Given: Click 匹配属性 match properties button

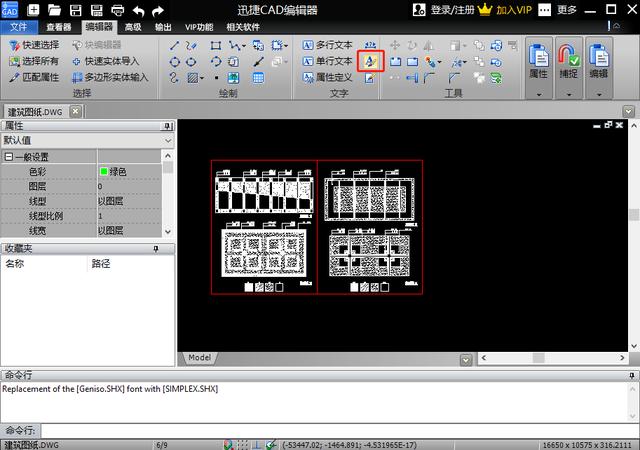Looking at the screenshot, I should click(x=34, y=77).
